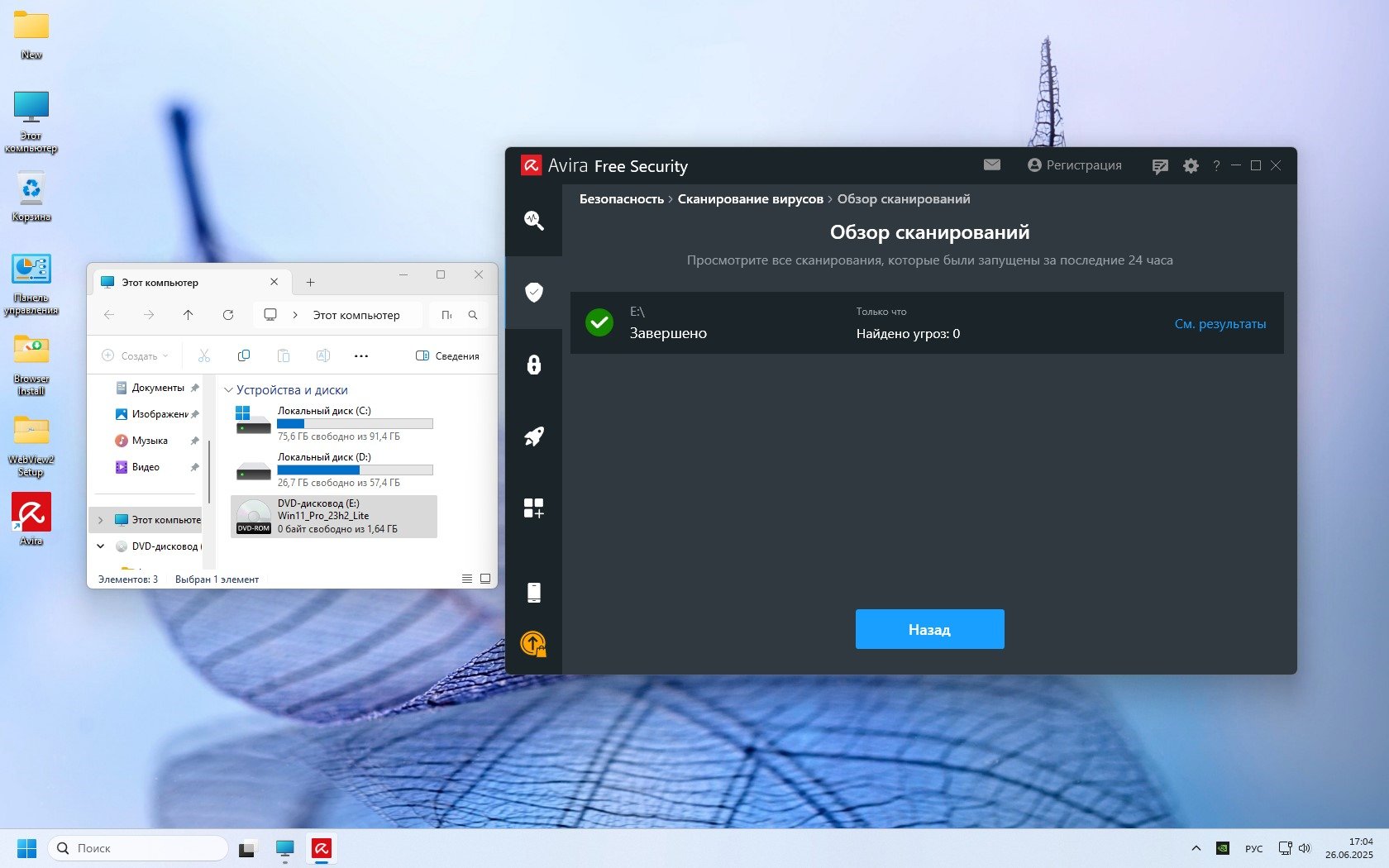
Task: Open the Performance rocket sidebar icon
Action: (x=533, y=436)
